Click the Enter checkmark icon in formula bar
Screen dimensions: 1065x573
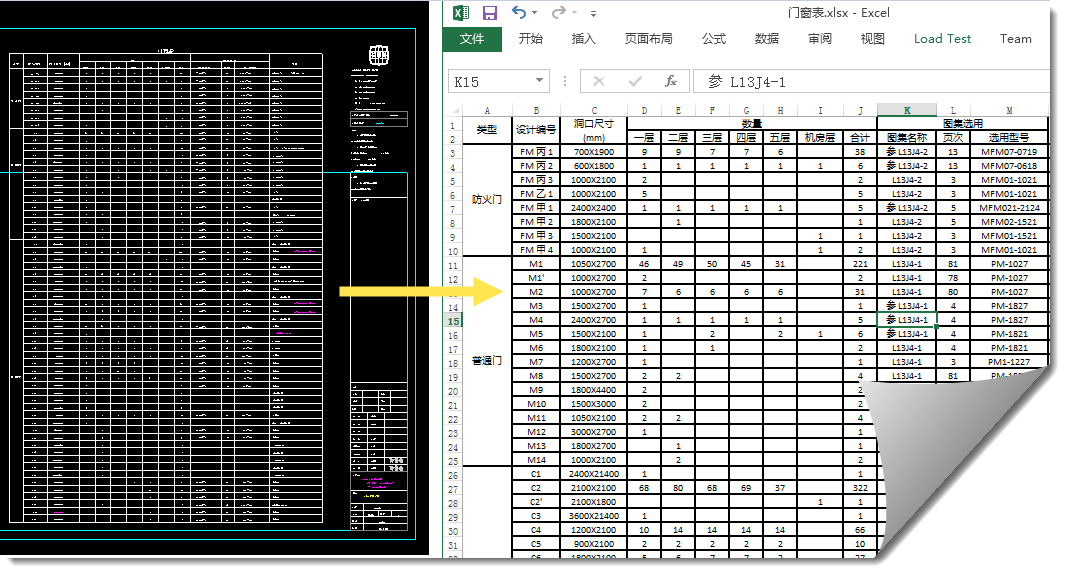pos(635,81)
